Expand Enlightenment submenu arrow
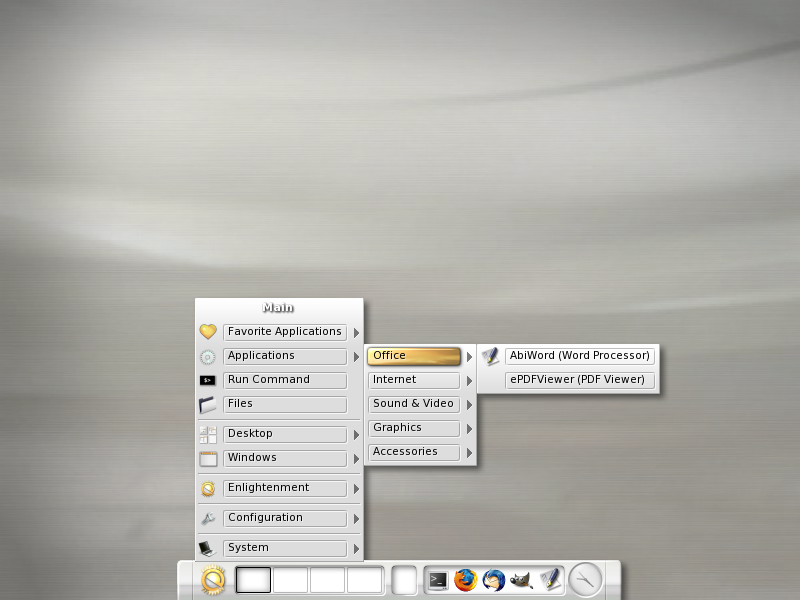 (x=356, y=489)
